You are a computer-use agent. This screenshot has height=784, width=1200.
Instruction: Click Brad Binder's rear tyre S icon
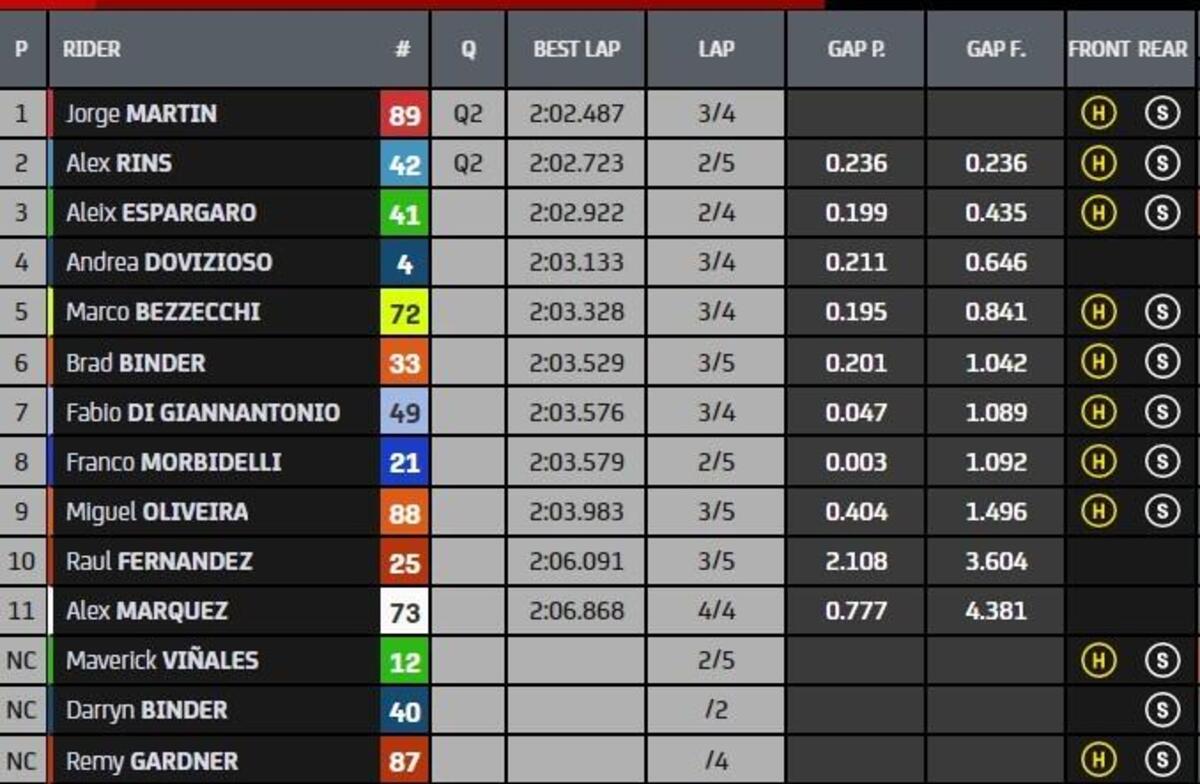tap(1161, 362)
